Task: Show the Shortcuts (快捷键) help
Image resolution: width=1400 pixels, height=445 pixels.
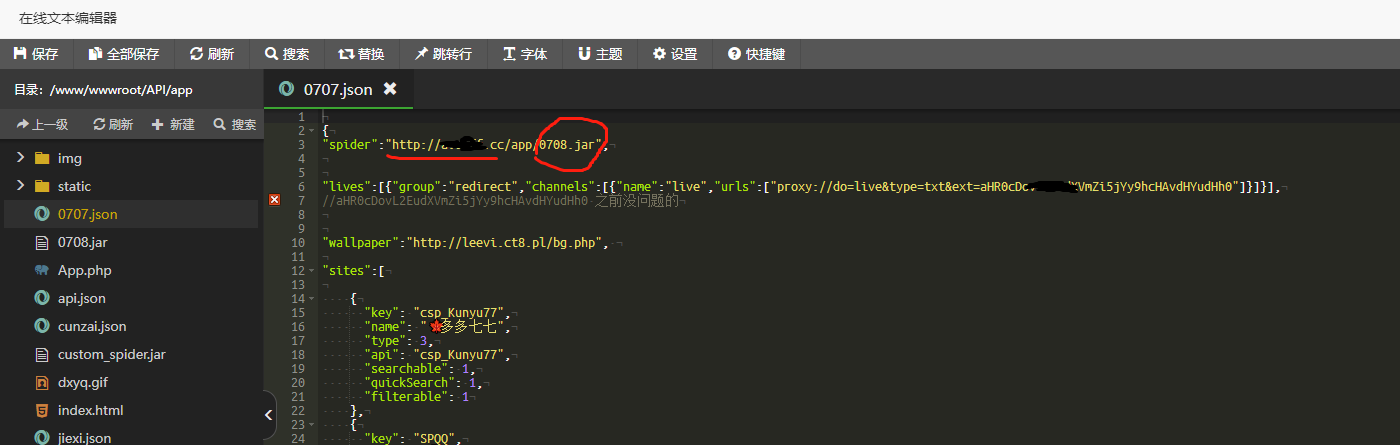Action: tap(757, 54)
